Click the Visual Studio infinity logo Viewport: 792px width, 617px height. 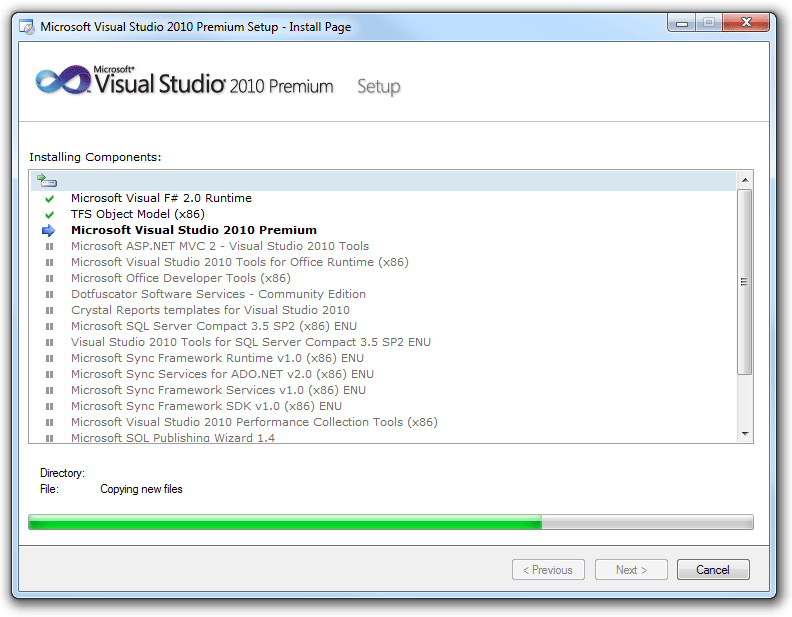click(x=63, y=80)
